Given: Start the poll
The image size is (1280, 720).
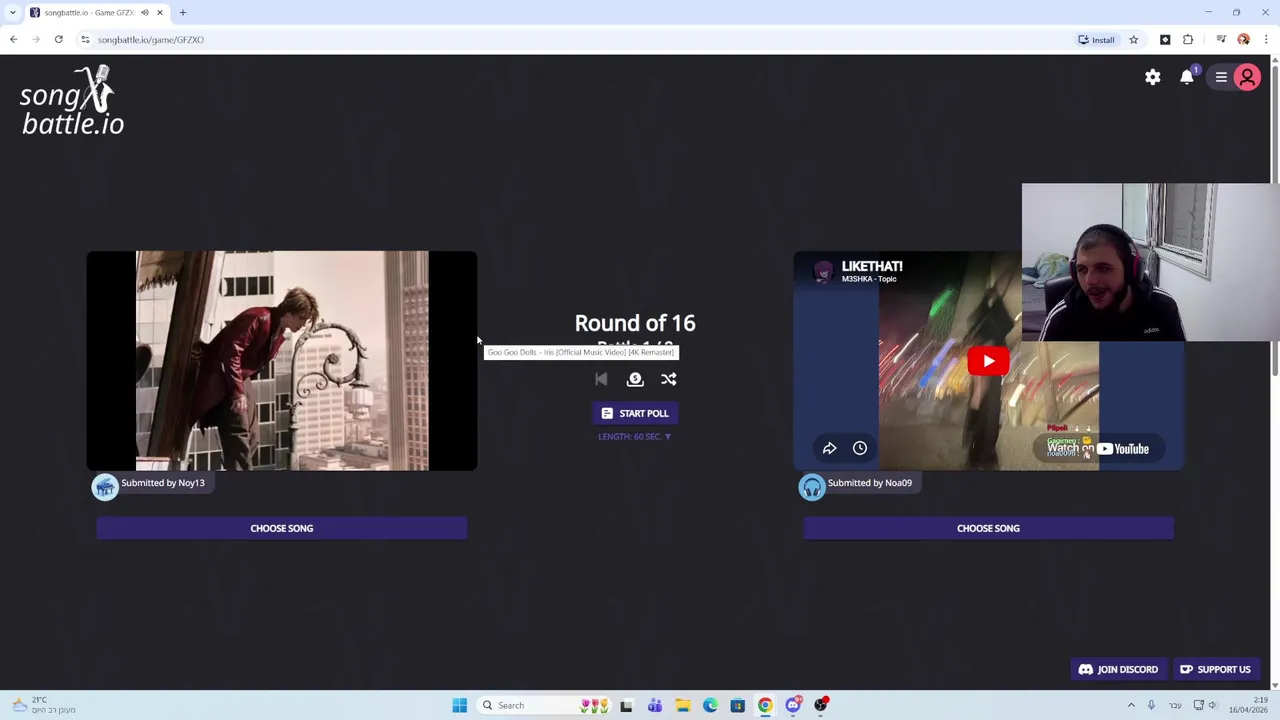Looking at the screenshot, I should [x=635, y=413].
